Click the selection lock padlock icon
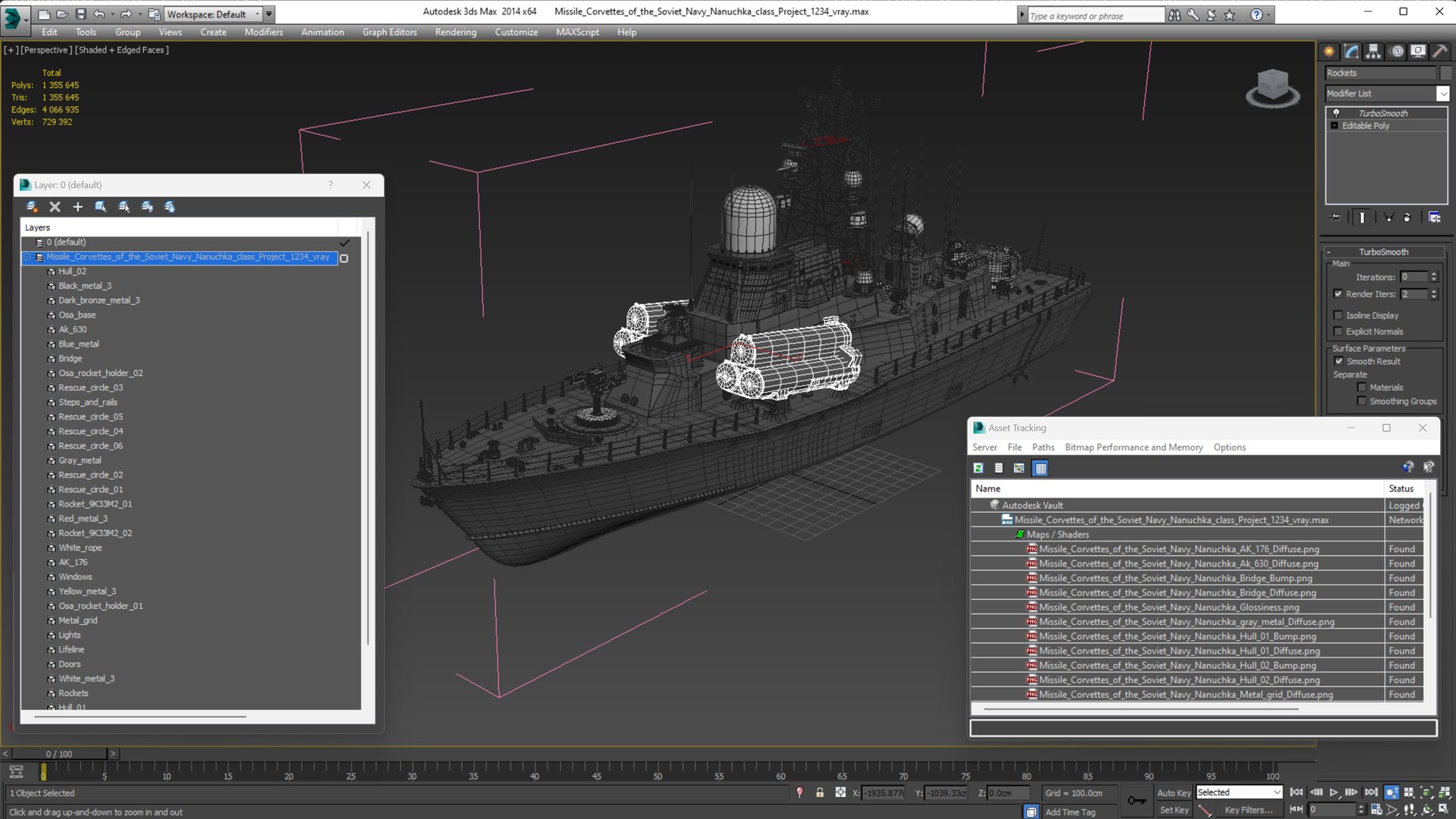The height and width of the screenshot is (819, 1456). point(820,792)
